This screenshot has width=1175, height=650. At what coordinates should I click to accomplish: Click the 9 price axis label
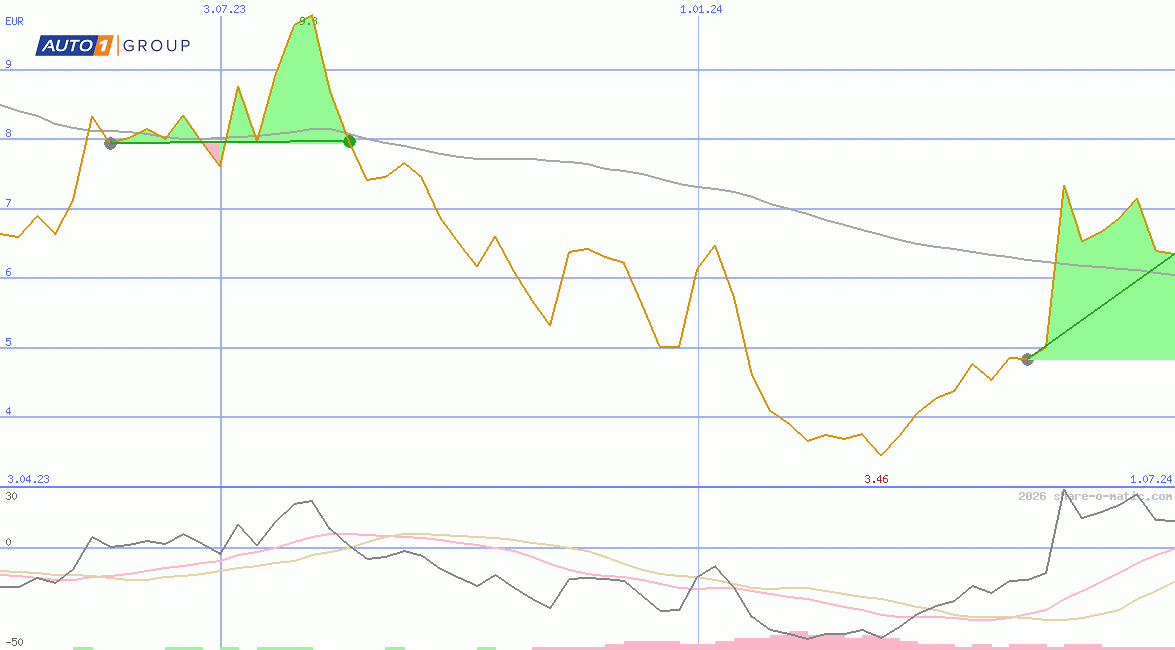(9, 64)
